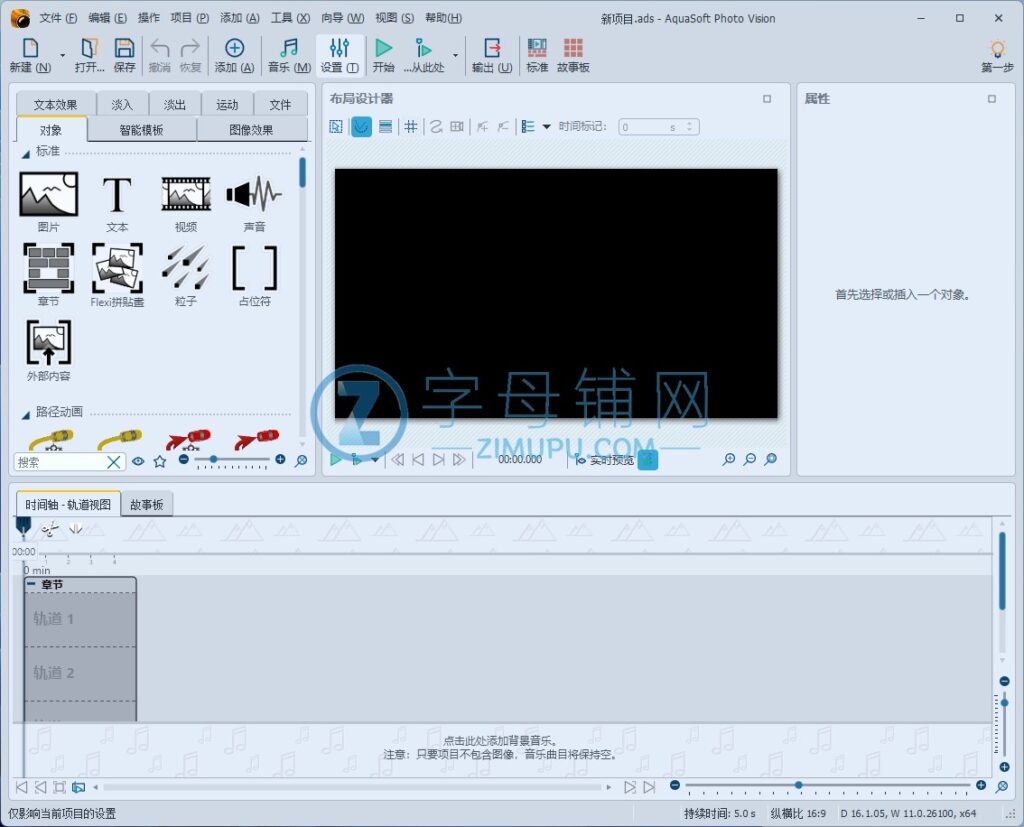Open the list options dropdown arrow
This screenshot has height=827, width=1024.
tap(547, 127)
